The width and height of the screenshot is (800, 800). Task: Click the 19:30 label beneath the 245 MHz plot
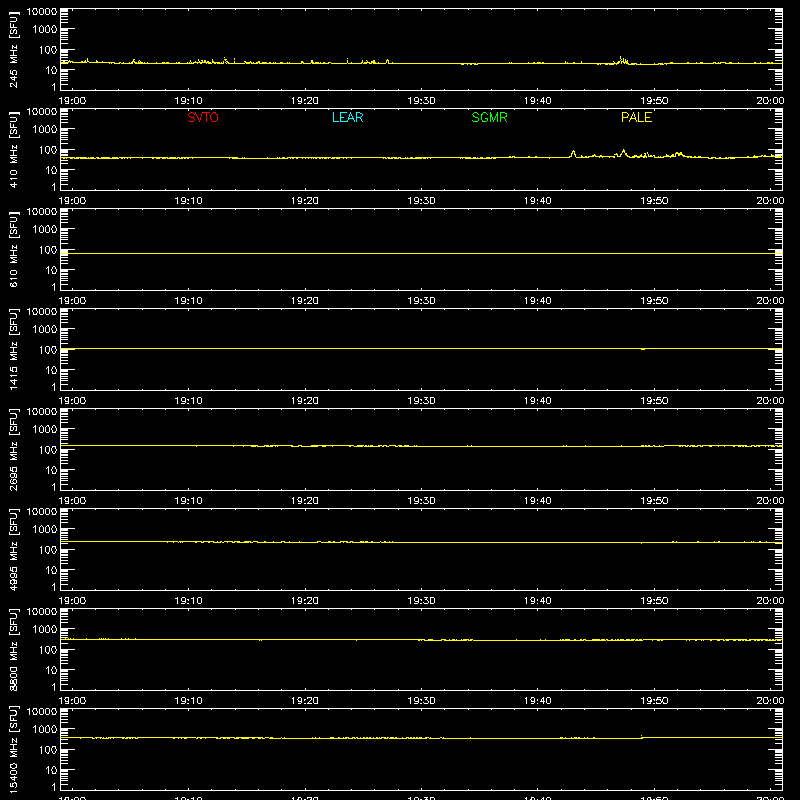(421, 101)
